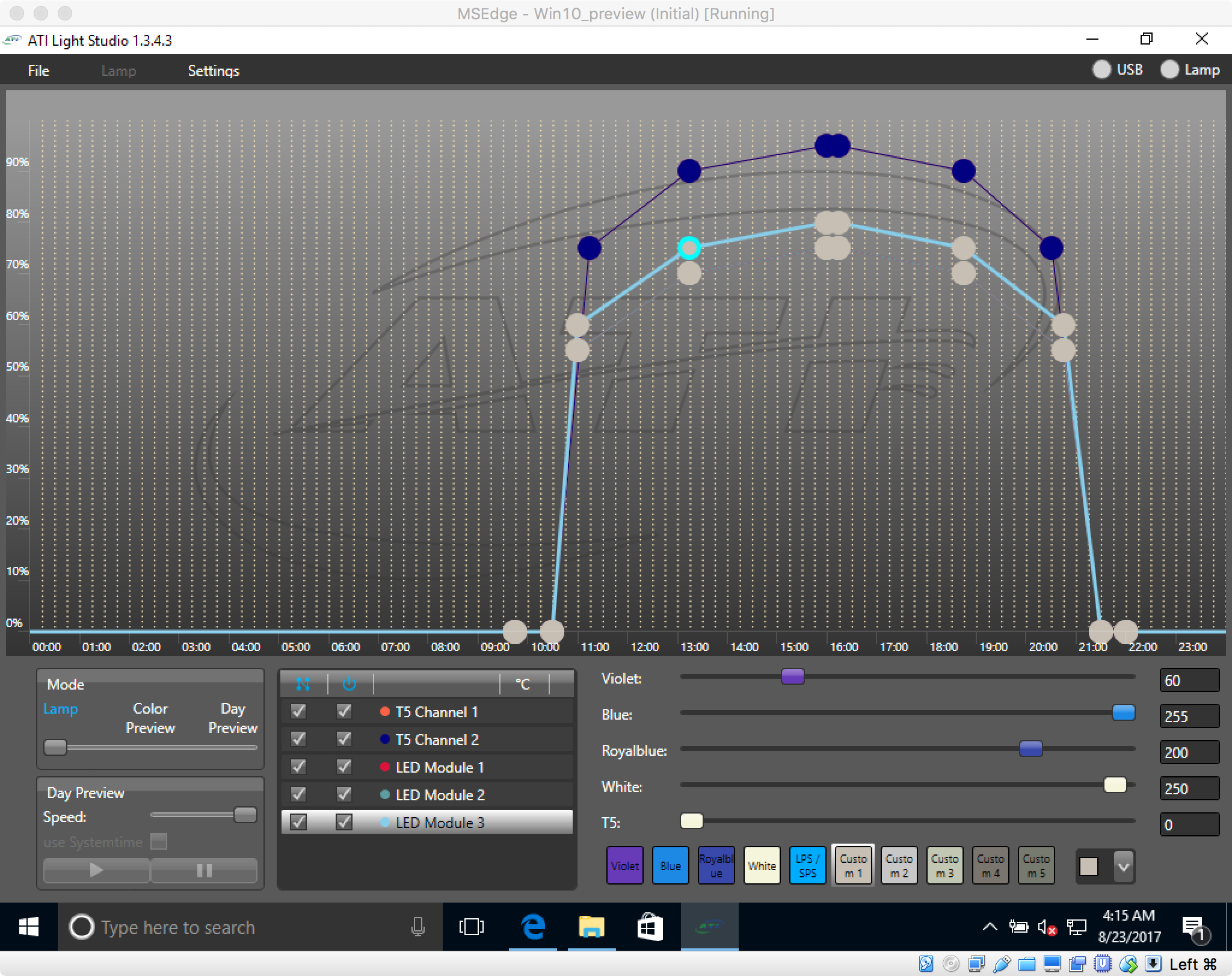Image resolution: width=1232 pixels, height=976 pixels.
Task: Open Microsoft Edge from the taskbar
Action: tap(532, 927)
